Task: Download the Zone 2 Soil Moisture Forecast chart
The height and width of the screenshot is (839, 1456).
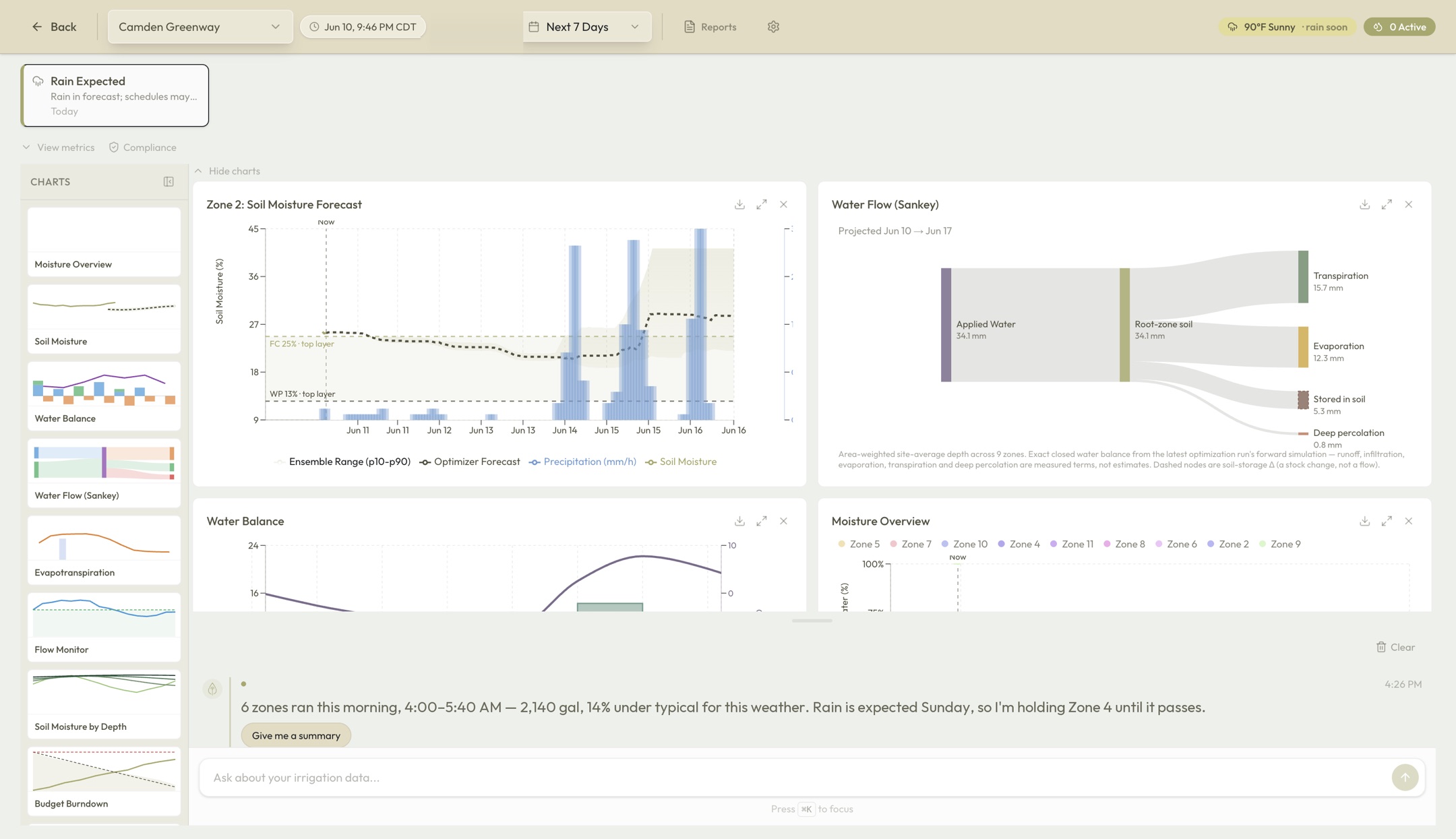Action: [x=739, y=204]
